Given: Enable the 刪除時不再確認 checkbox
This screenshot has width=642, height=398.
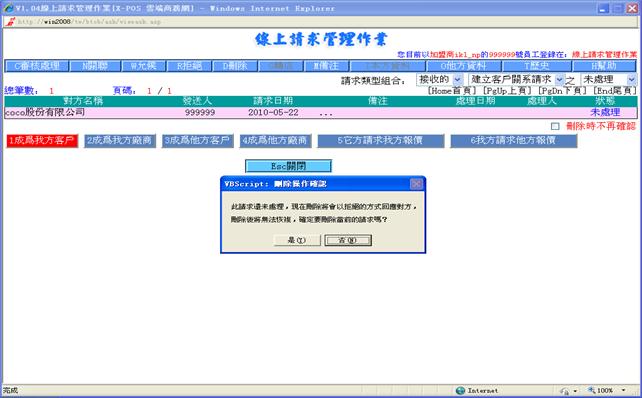Looking at the screenshot, I should [x=555, y=126].
